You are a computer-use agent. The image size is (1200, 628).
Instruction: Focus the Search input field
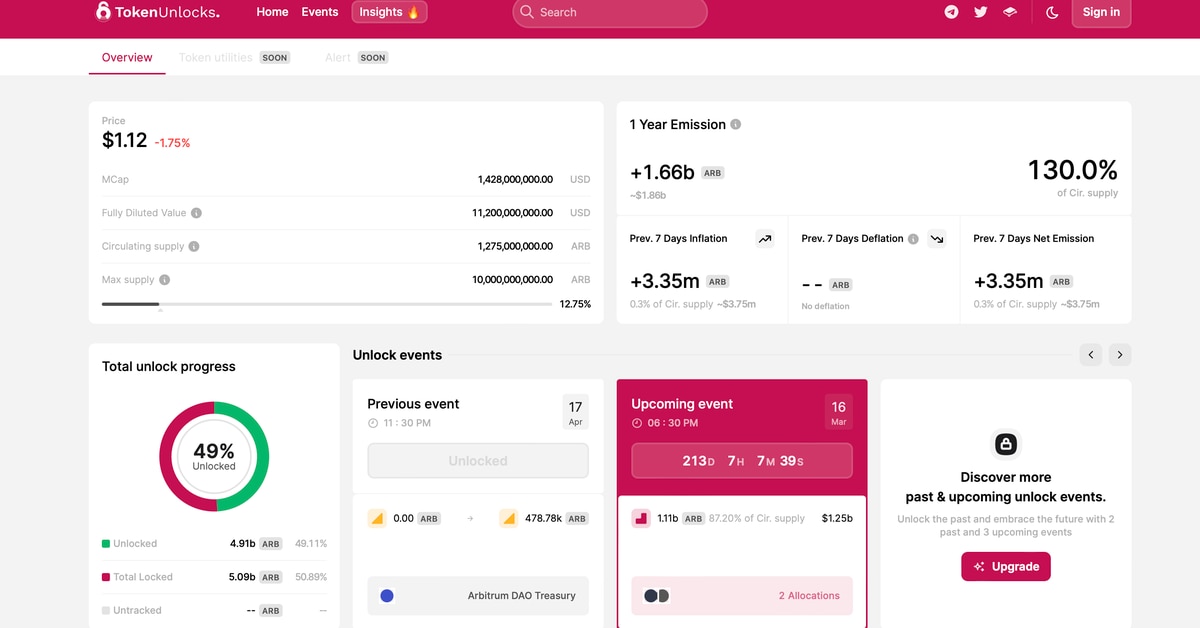pyautogui.click(x=610, y=12)
